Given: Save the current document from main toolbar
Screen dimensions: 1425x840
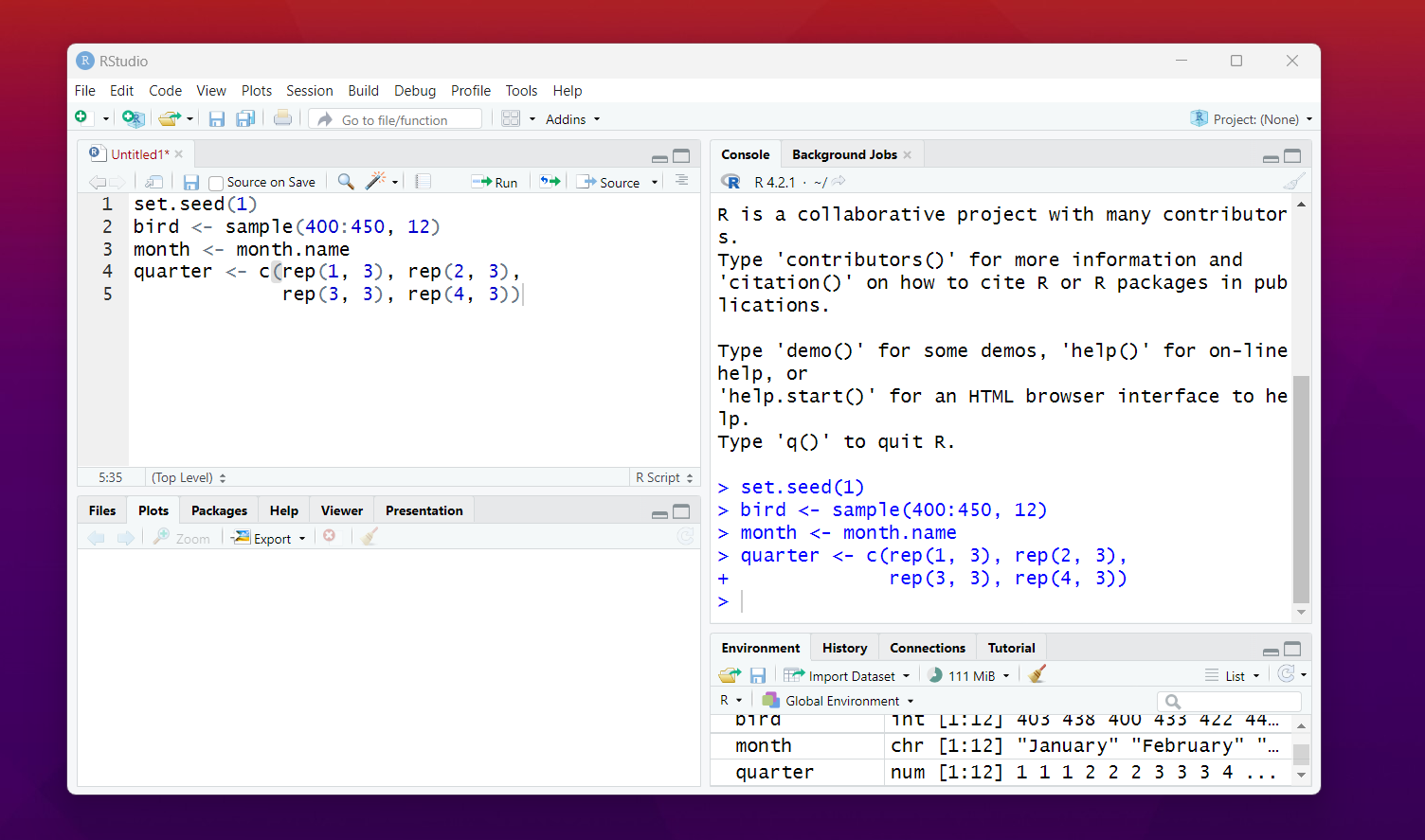Looking at the screenshot, I should click(217, 118).
